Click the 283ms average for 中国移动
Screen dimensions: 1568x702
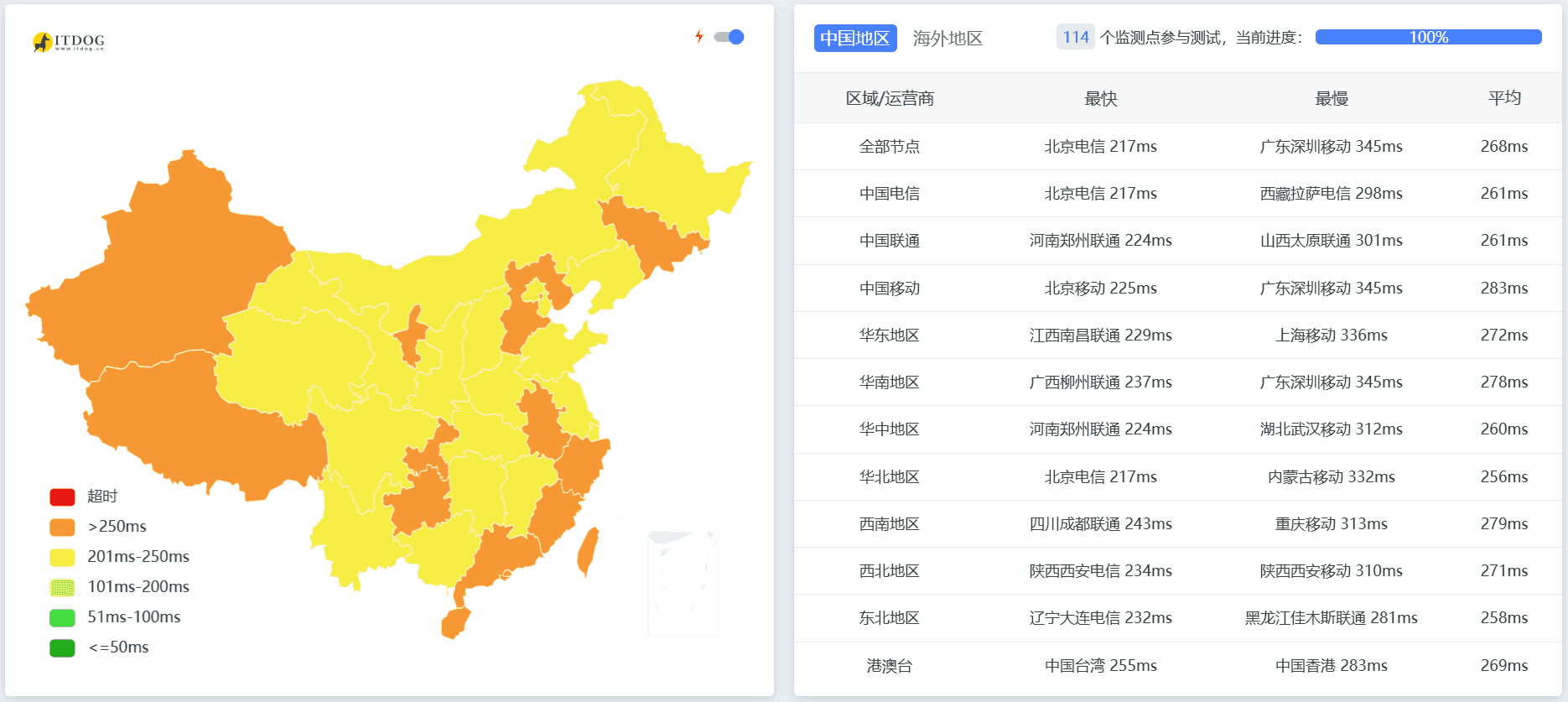(1504, 288)
